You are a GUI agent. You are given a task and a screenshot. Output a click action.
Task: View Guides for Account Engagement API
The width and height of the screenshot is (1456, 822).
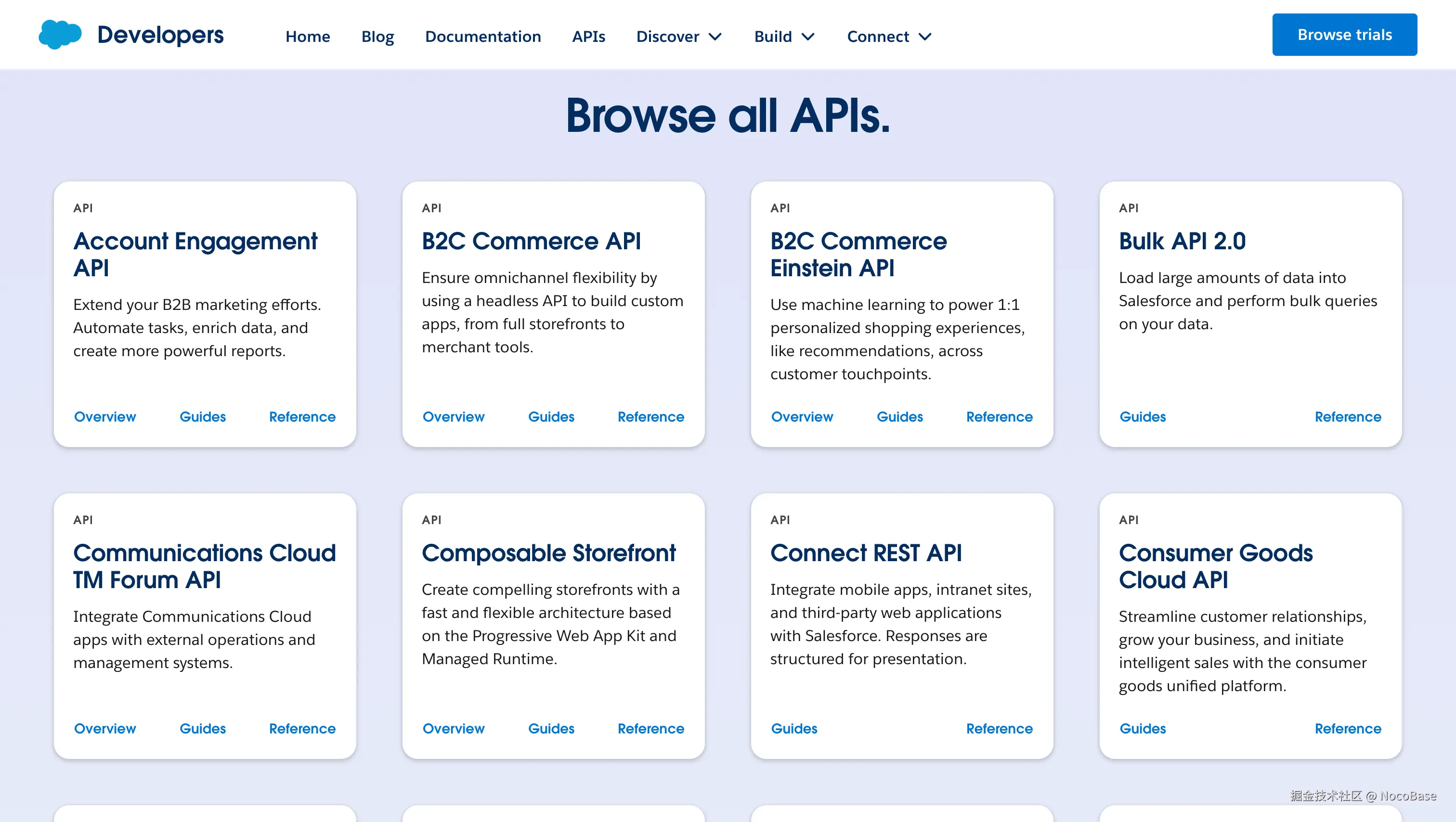click(x=202, y=416)
